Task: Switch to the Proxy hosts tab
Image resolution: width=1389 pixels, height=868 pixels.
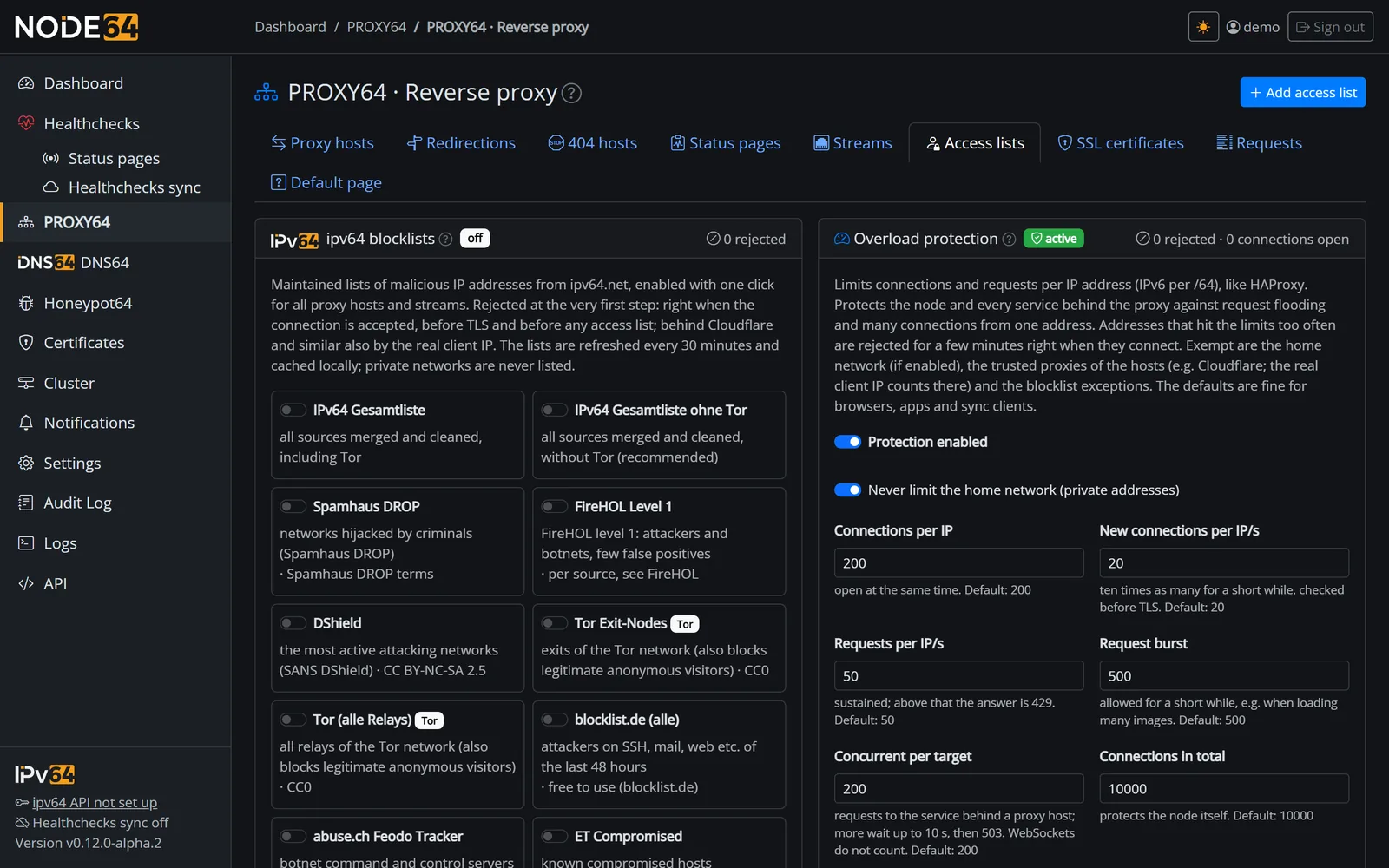Action: point(322,143)
